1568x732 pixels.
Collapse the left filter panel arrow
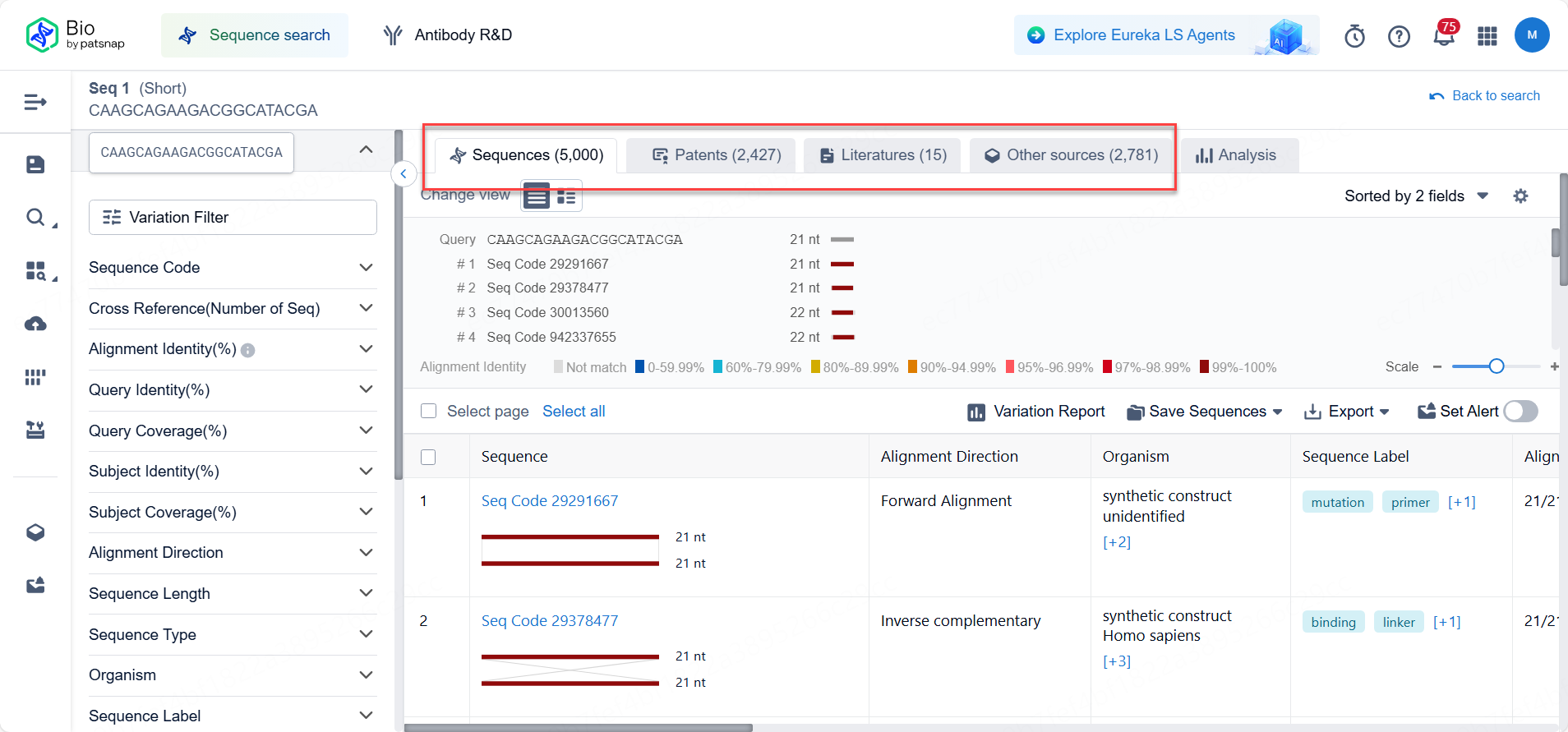[x=404, y=173]
